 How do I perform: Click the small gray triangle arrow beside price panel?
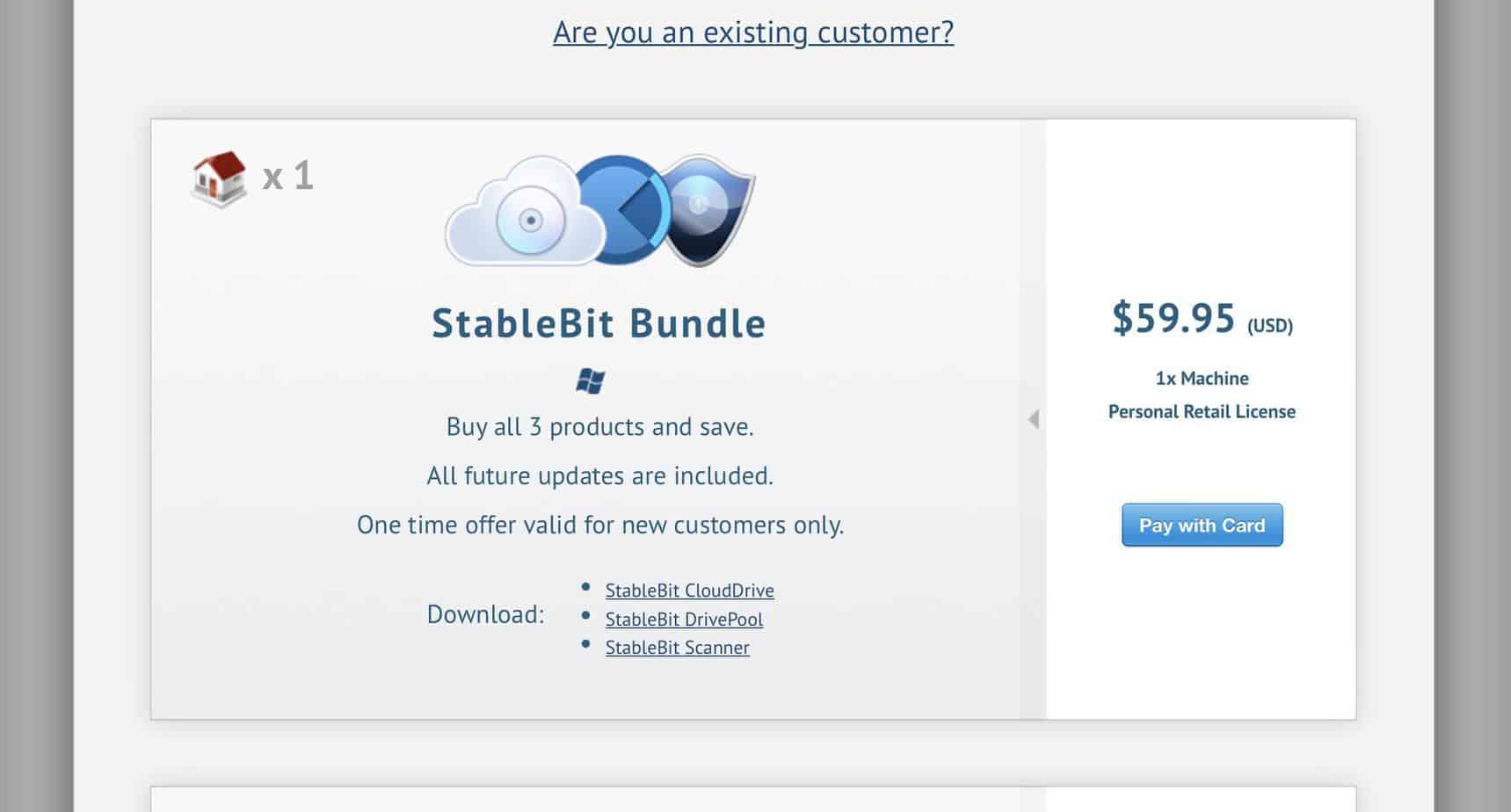pos(1034,419)
